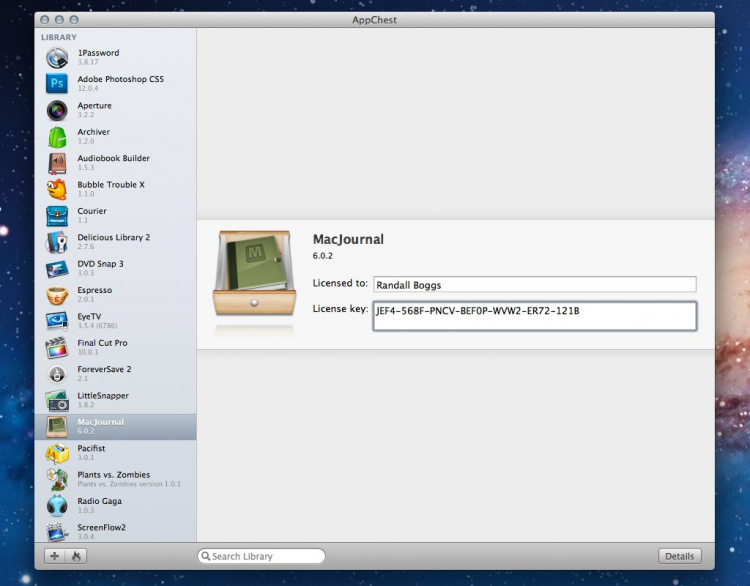This screenshot has width=750, height=586.
Task: Click the Espresso coffee cup icon
Action: [57, 295]
